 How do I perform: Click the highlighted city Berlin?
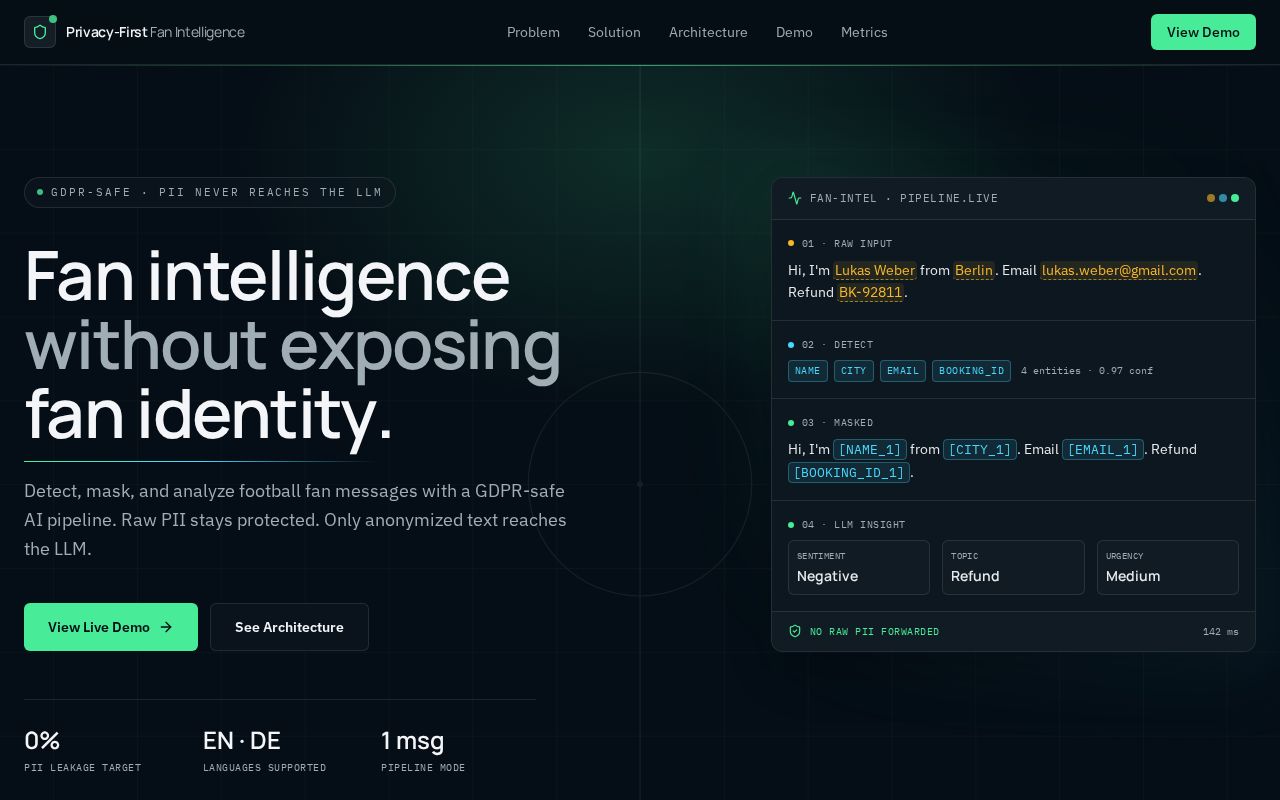(974, 270)
